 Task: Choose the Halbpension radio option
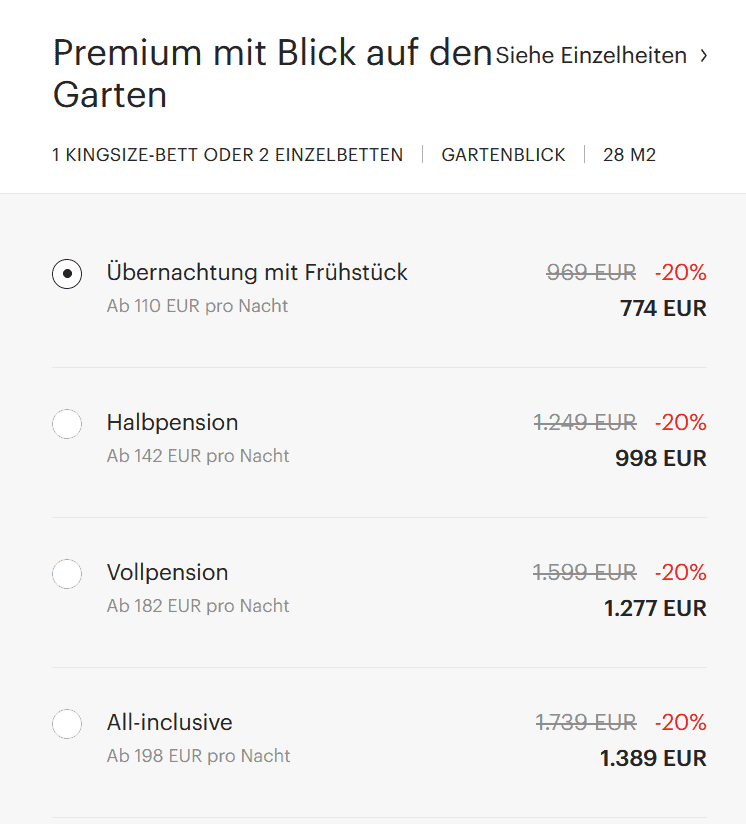click(x=67, y=424)
